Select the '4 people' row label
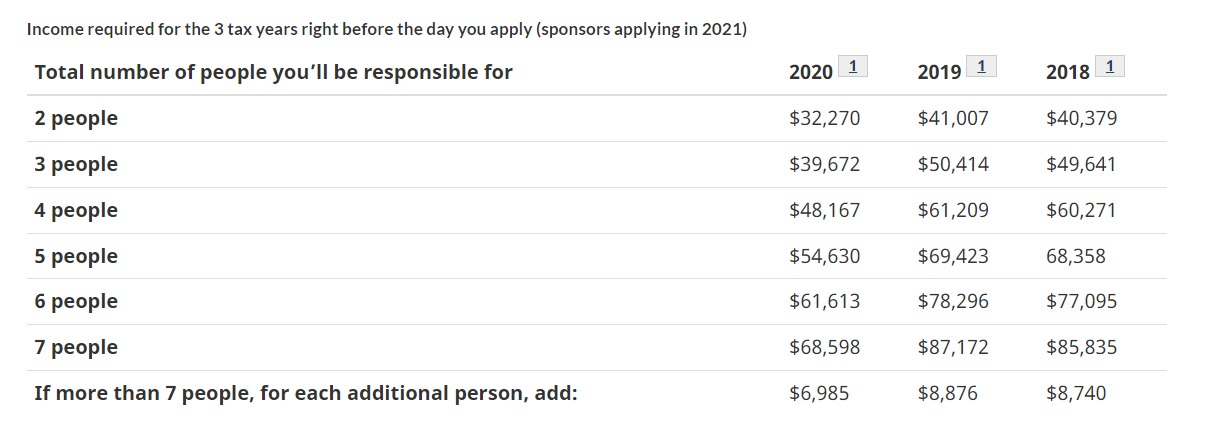 coord(76,211)
